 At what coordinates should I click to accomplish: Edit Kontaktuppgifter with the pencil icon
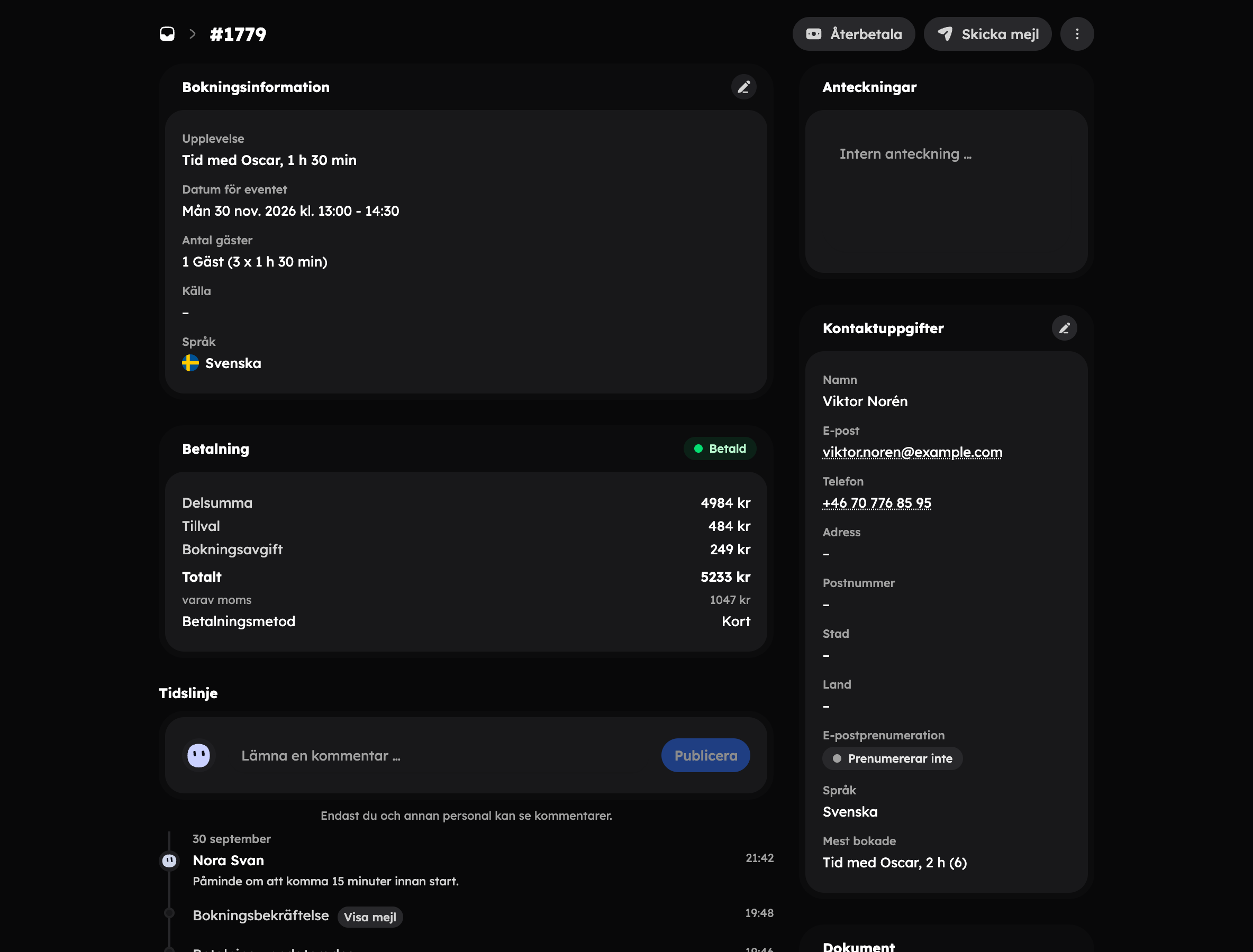coord(1065,328)
